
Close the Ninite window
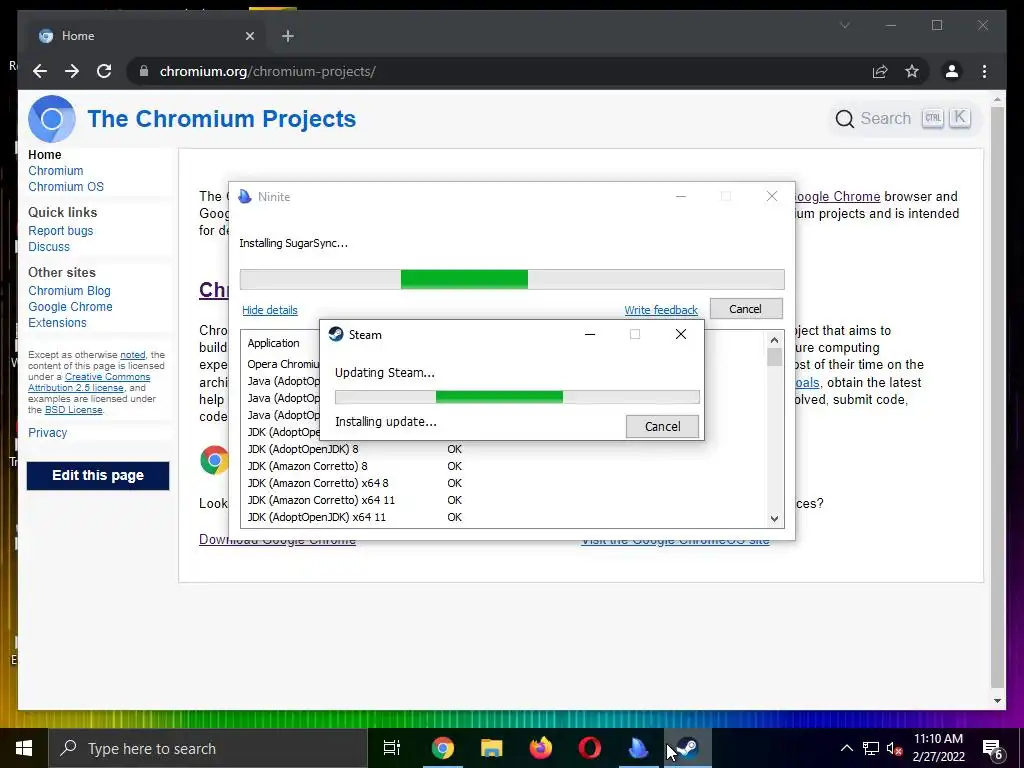772,197
